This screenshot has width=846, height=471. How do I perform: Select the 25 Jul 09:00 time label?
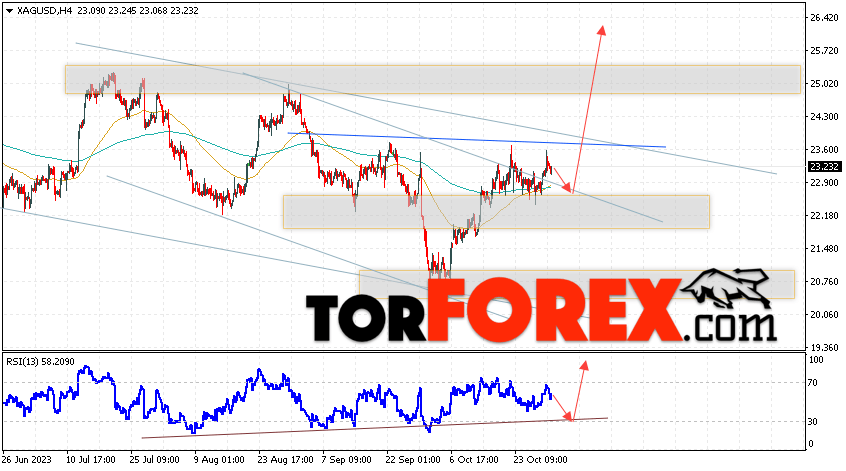click(154, 460)
